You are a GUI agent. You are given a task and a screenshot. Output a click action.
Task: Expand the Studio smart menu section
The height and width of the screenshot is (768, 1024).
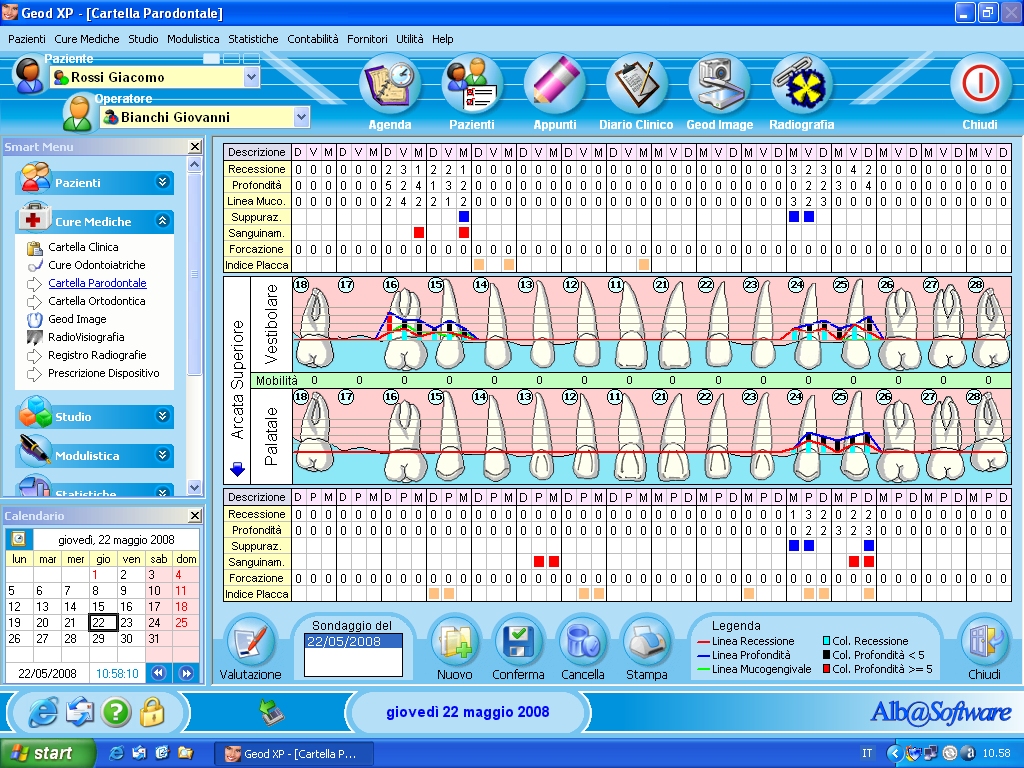tap(163, 416)
